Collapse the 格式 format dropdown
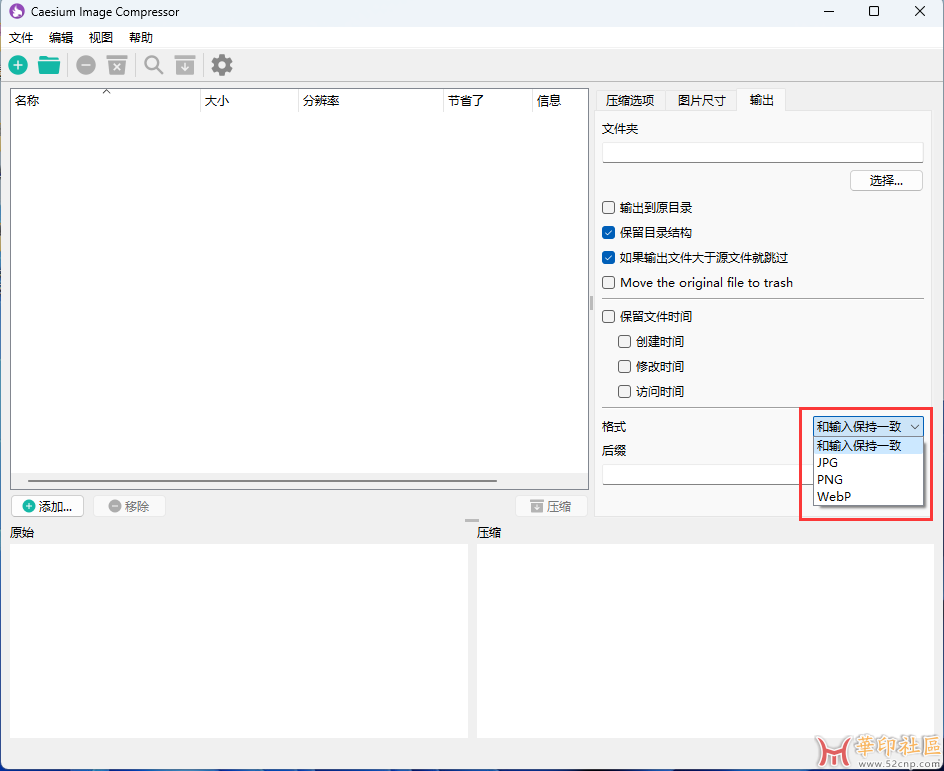944x771 pixels. [868, 426]
